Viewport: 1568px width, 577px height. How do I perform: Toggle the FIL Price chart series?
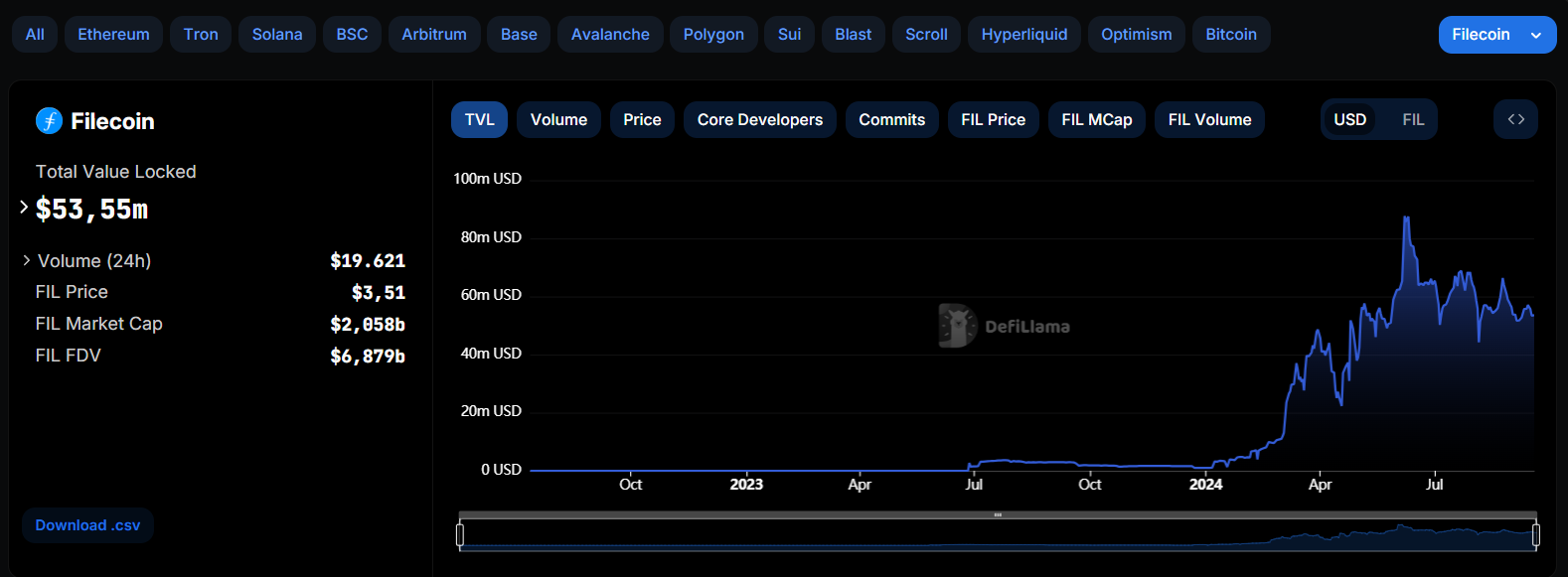click(x=993, y=119)
